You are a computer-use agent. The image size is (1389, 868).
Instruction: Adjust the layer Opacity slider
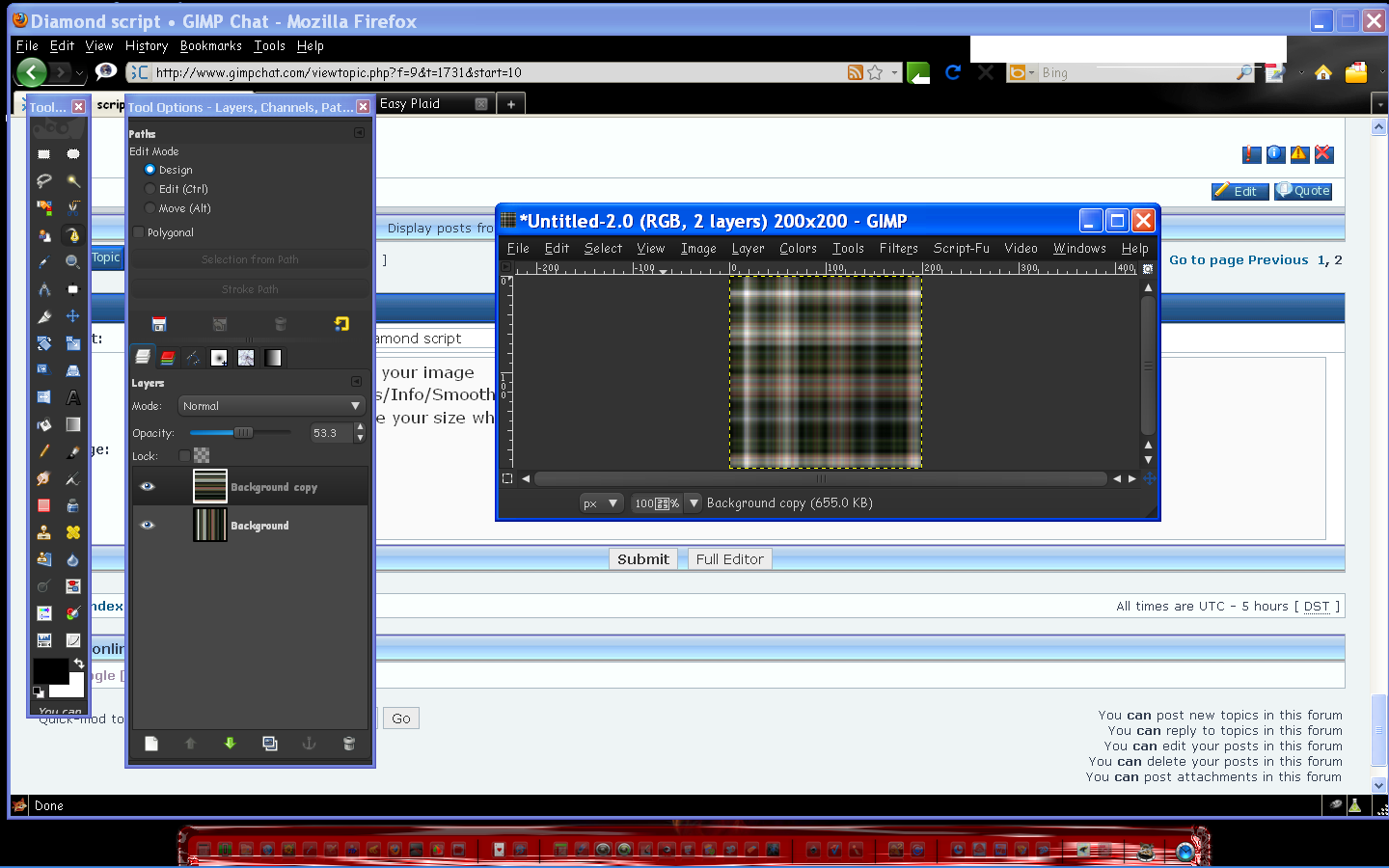coord(240,433)
